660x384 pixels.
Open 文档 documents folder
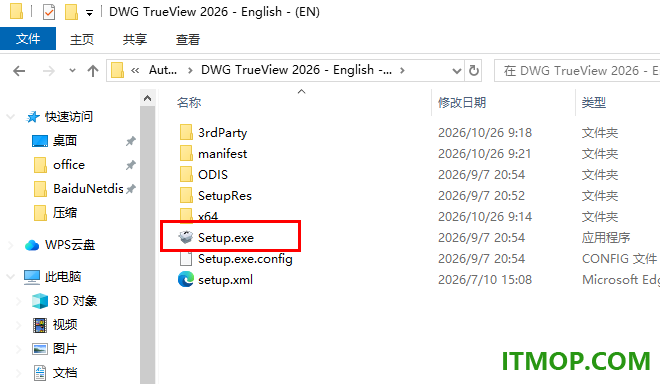pos(64,373)
